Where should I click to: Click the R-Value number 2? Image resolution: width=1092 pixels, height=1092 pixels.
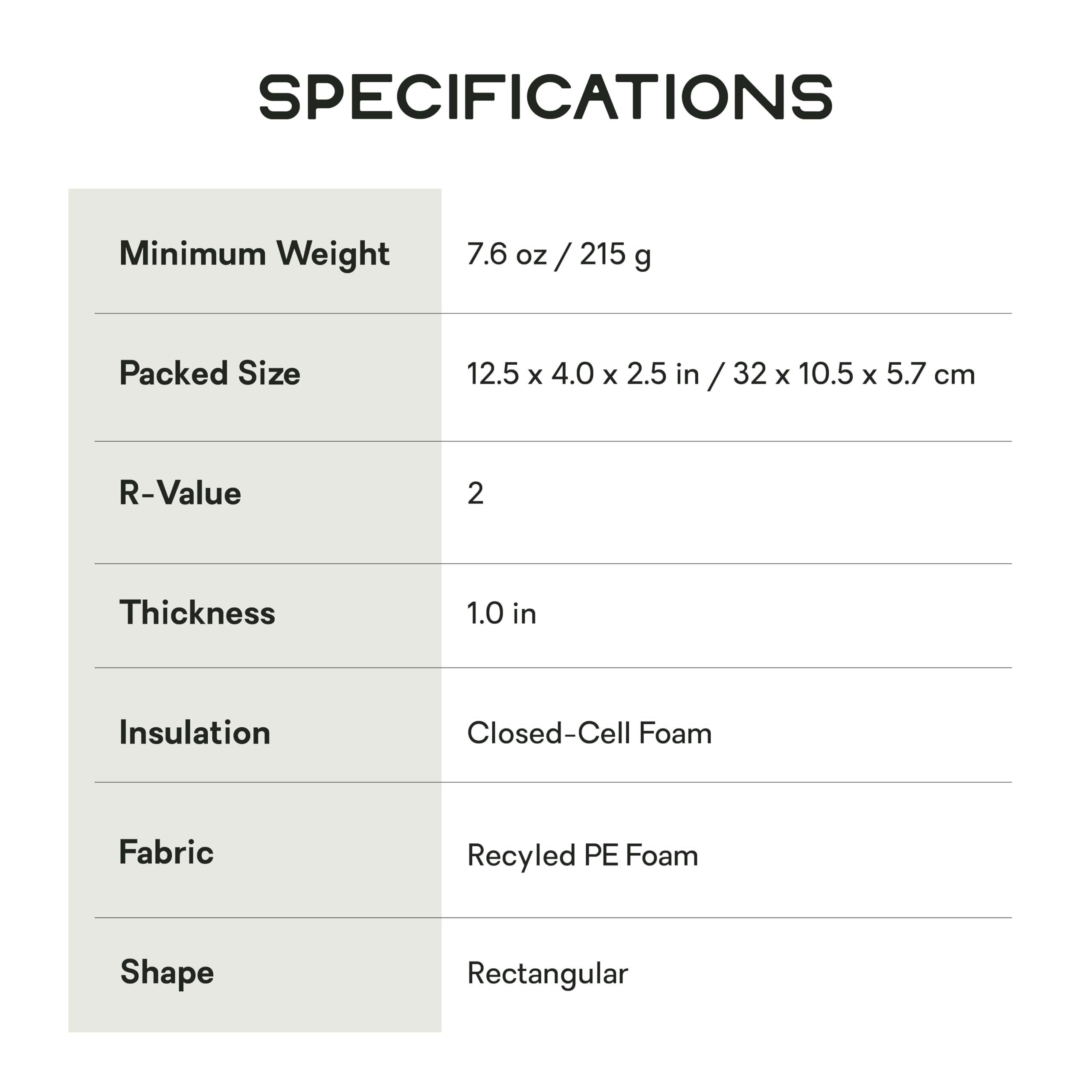[x=475, y=494]
